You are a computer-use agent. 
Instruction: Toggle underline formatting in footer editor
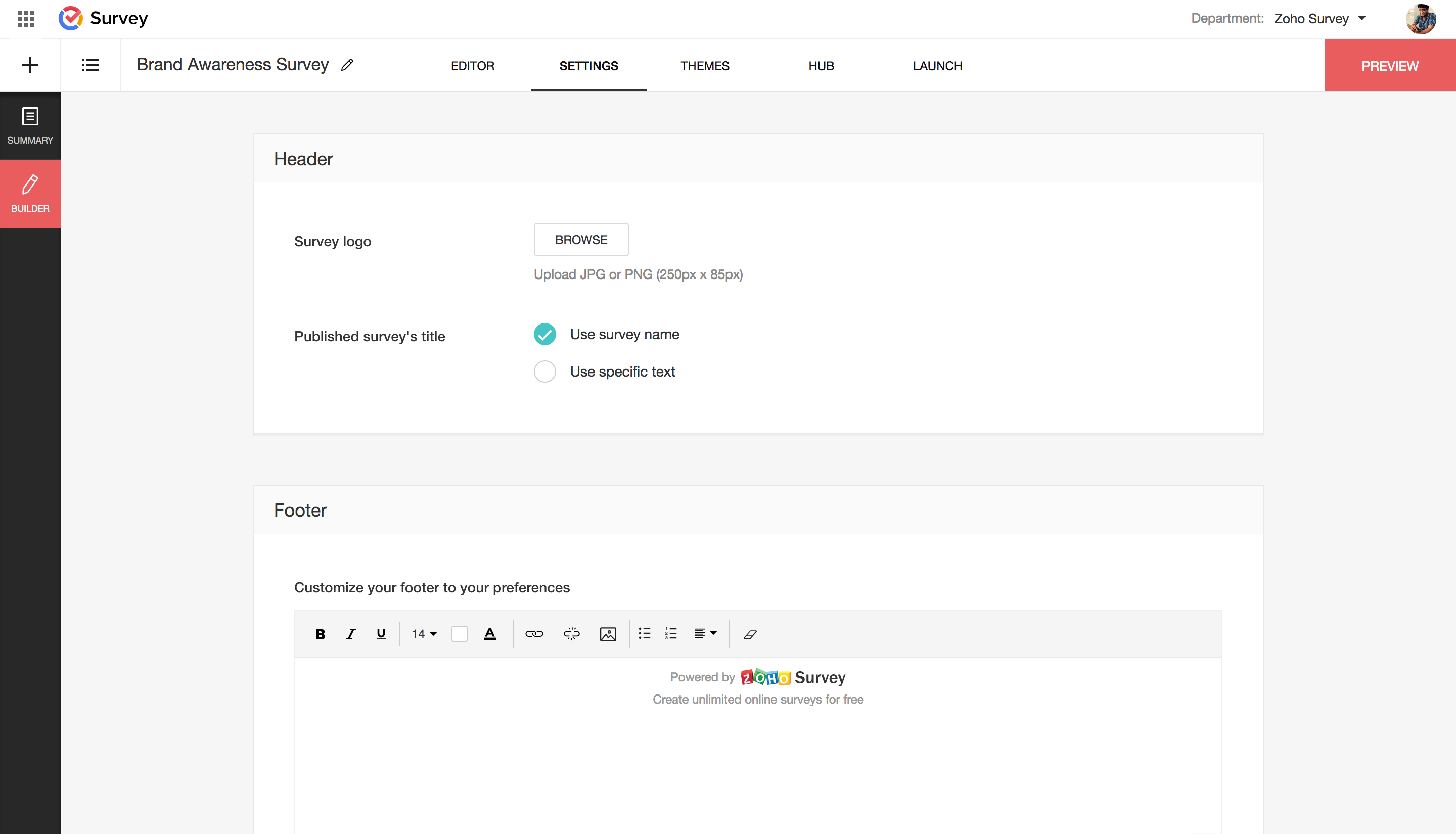(381, 634)
